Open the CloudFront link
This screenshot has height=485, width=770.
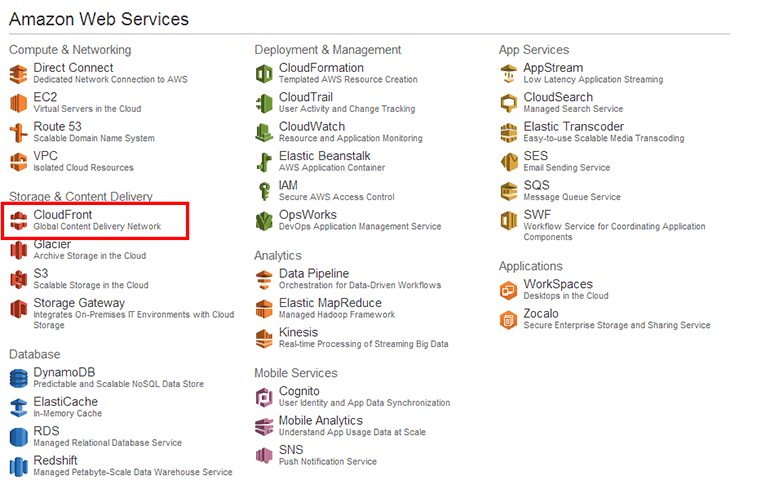(x=62, y=214)
